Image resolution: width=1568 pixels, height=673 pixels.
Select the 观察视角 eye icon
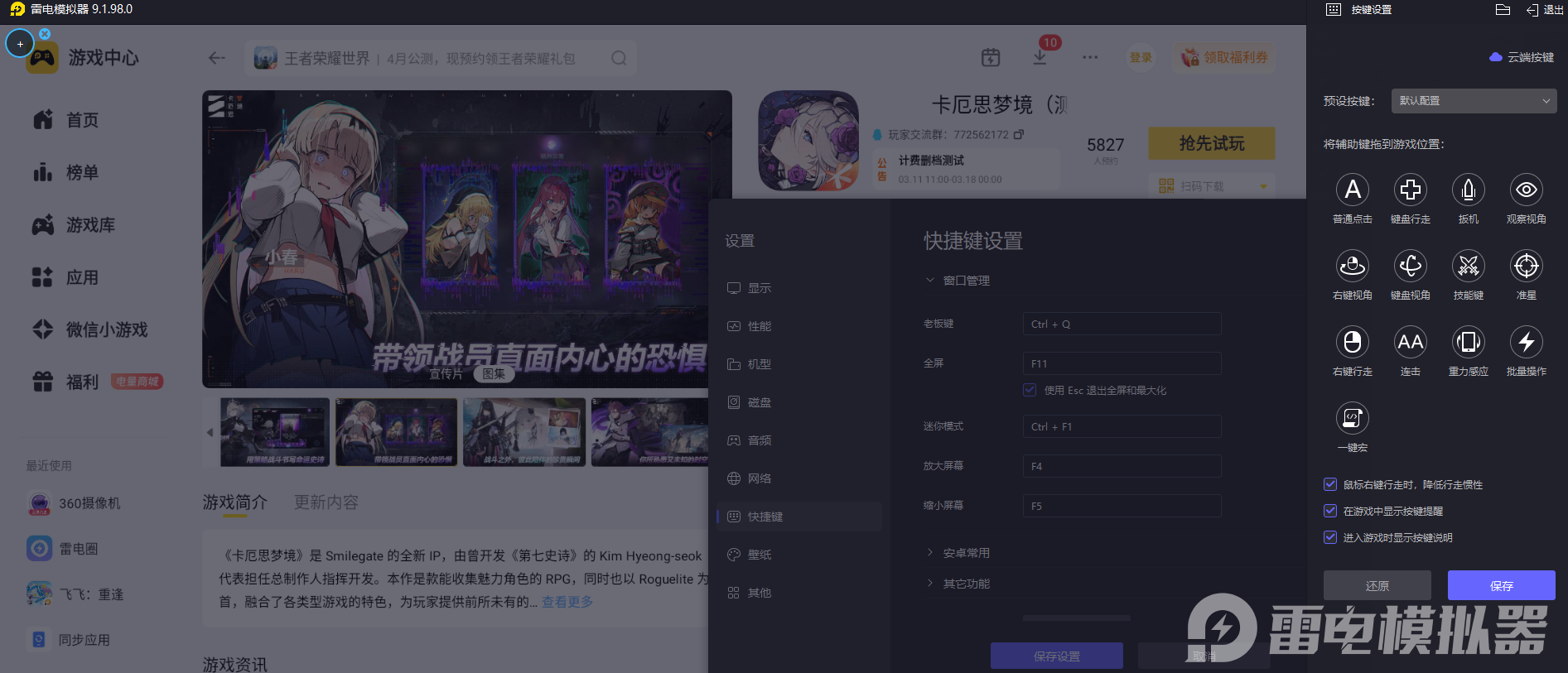1527,190
